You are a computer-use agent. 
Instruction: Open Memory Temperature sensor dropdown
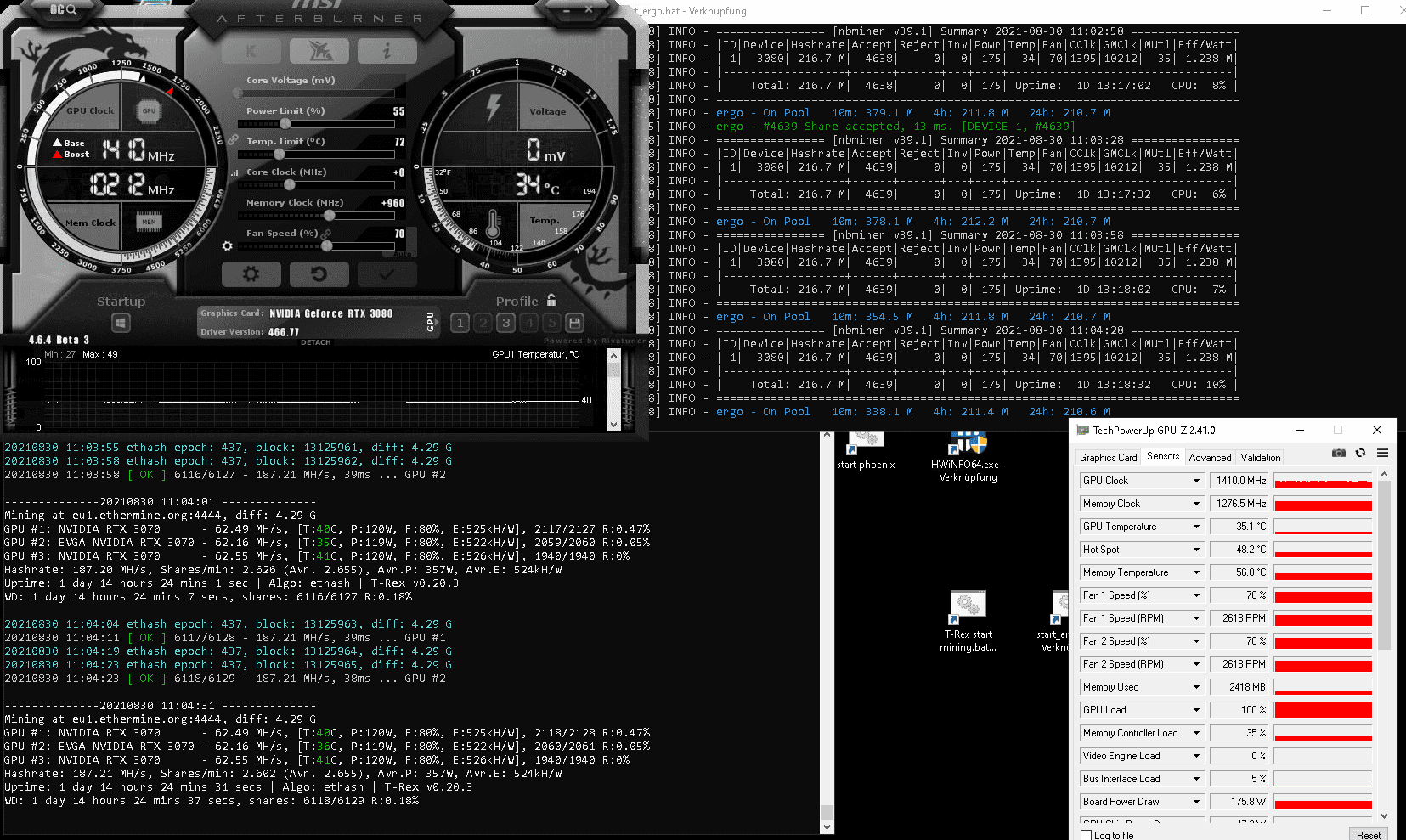pyautogui.click(x=1196, y=572)
